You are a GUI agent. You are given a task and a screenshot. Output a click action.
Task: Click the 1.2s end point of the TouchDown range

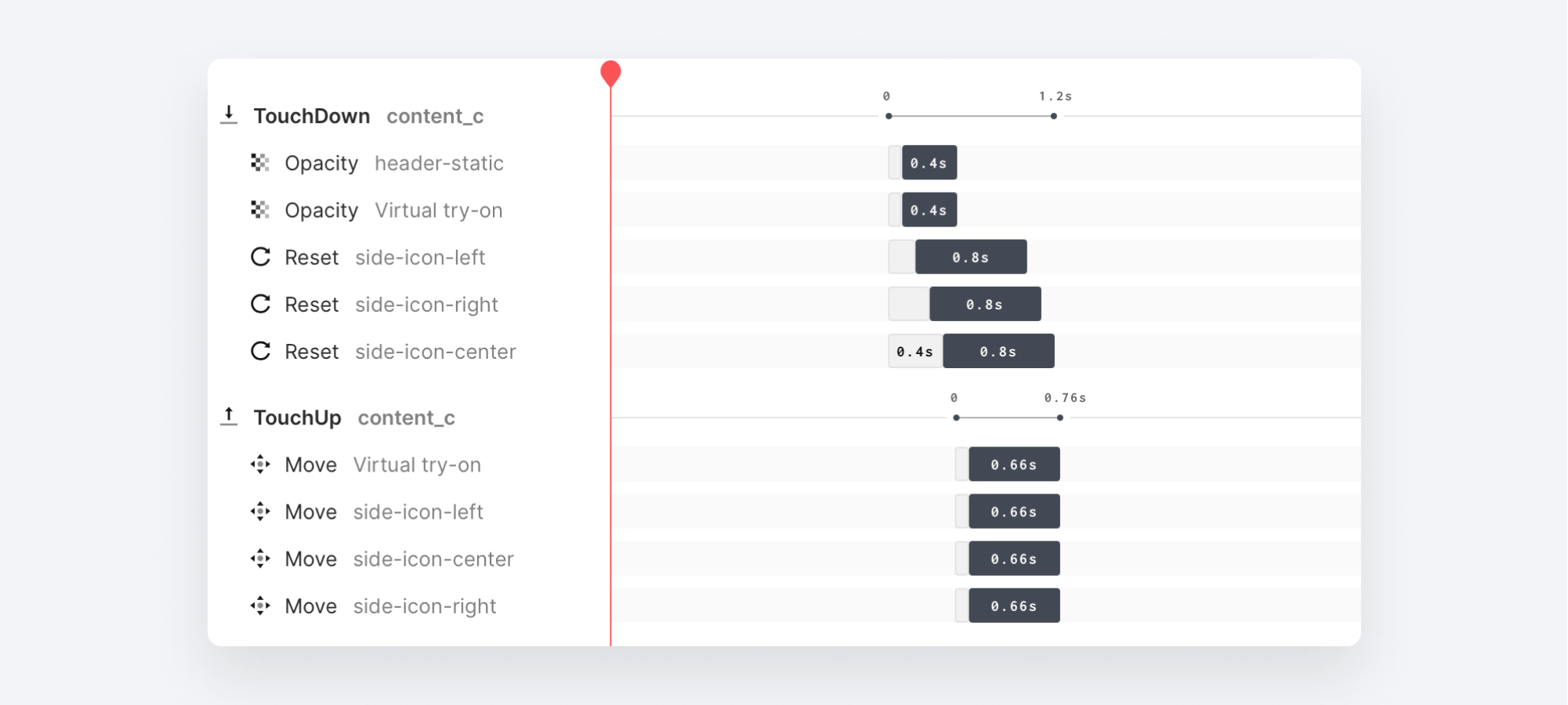(x=1053, y=116)
